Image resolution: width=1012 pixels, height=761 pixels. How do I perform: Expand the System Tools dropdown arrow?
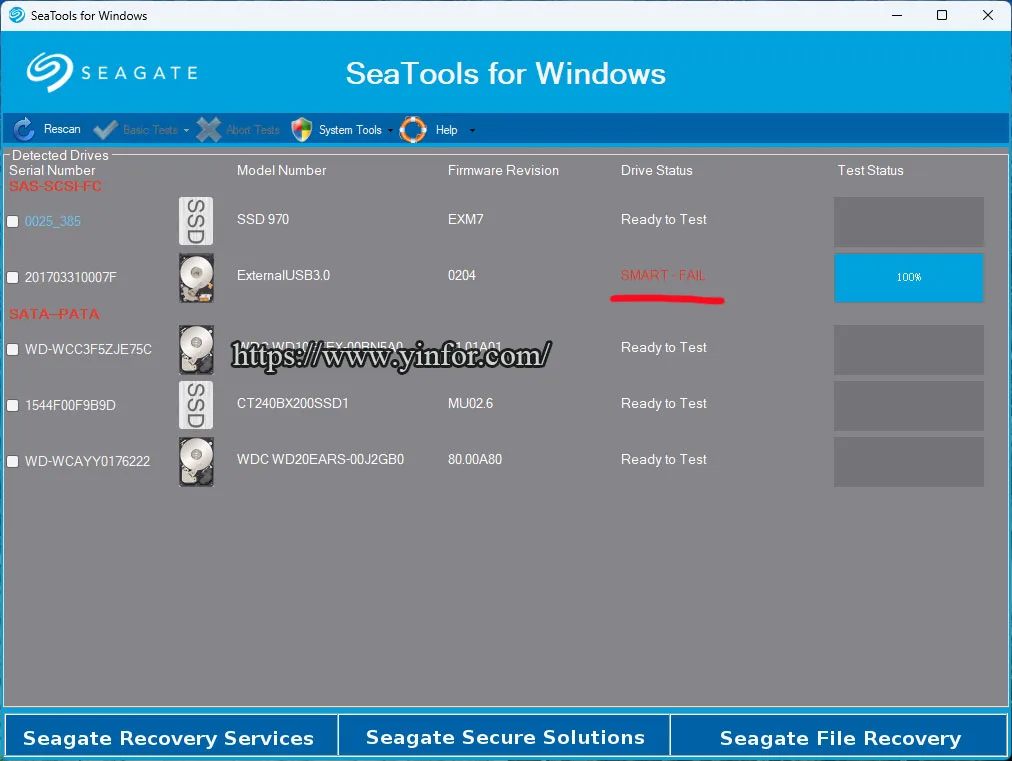coord(390,130)
